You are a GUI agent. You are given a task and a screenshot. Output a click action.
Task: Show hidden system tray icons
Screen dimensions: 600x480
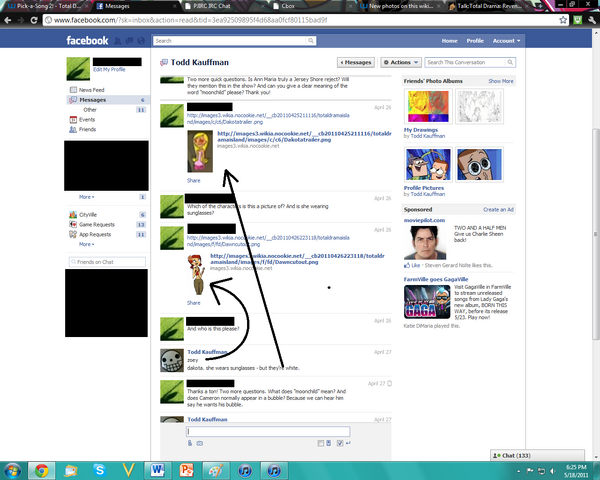click(518, 471)
